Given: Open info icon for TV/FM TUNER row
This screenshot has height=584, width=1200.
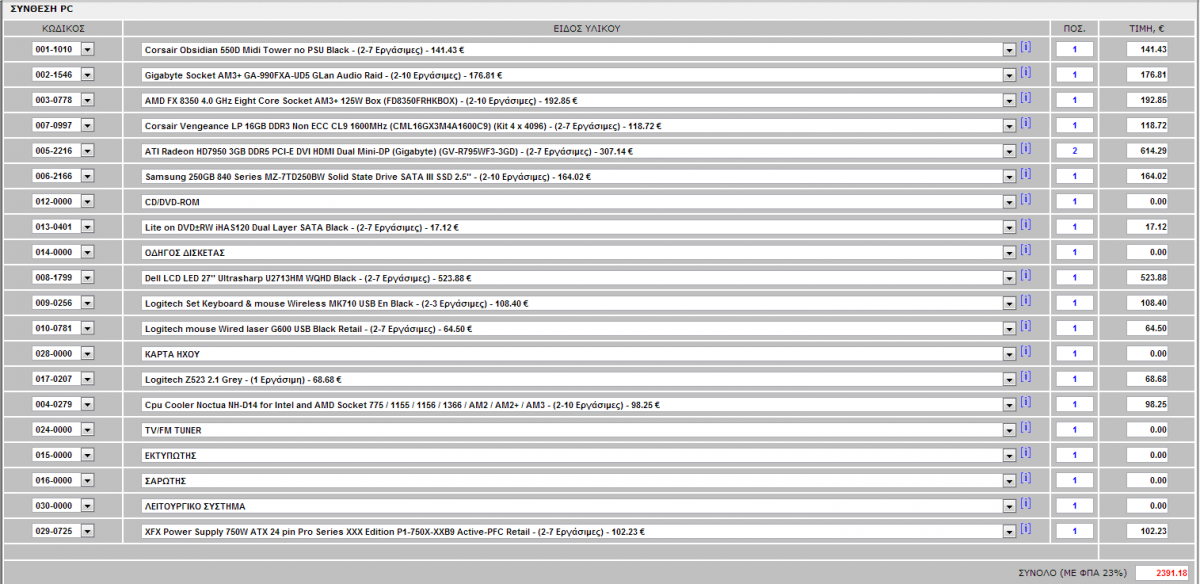Looking at the screenshot, I should coord(1026,427).
